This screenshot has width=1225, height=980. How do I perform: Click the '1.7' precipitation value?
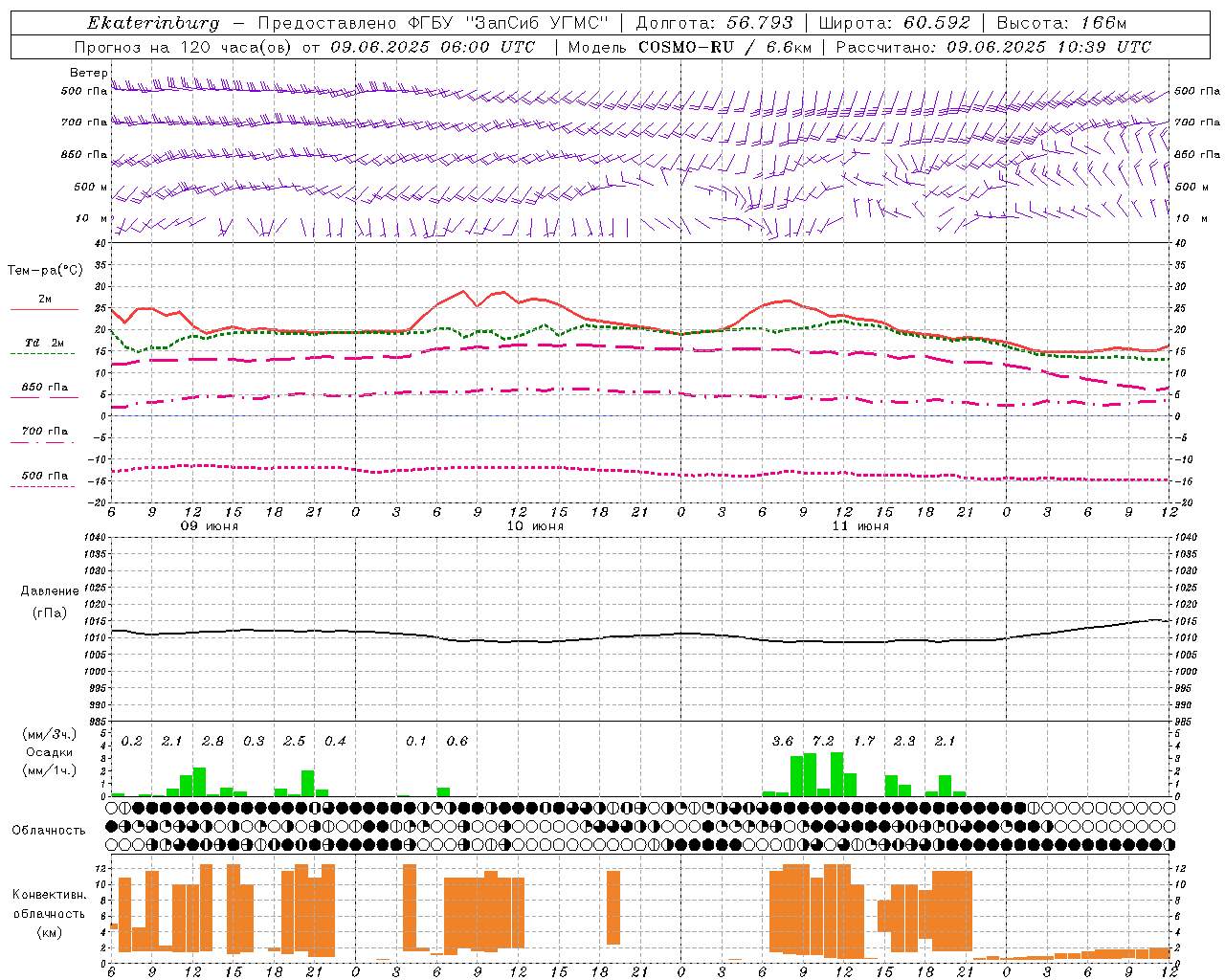tap(864, 742)
